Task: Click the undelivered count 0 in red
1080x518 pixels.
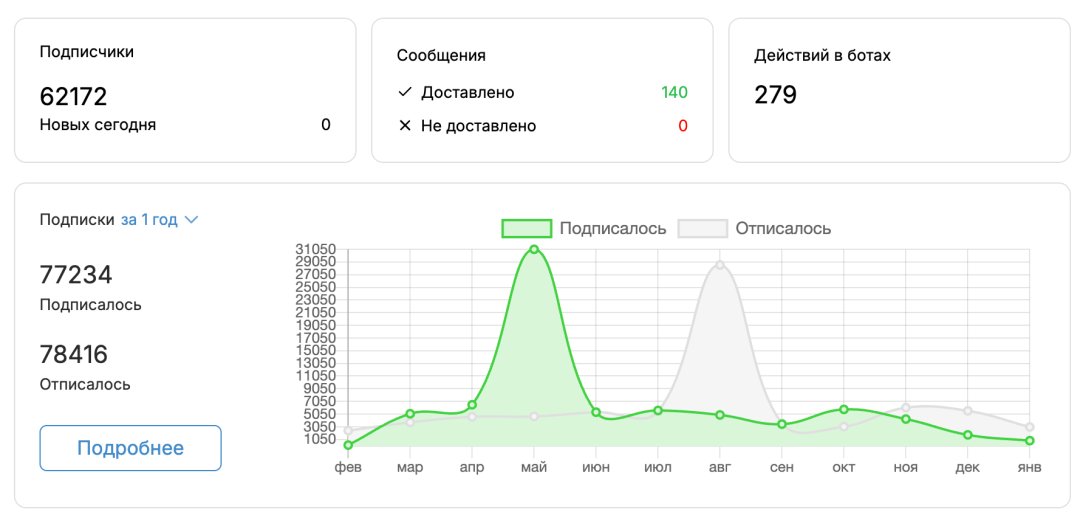Action: coord(683,126)
